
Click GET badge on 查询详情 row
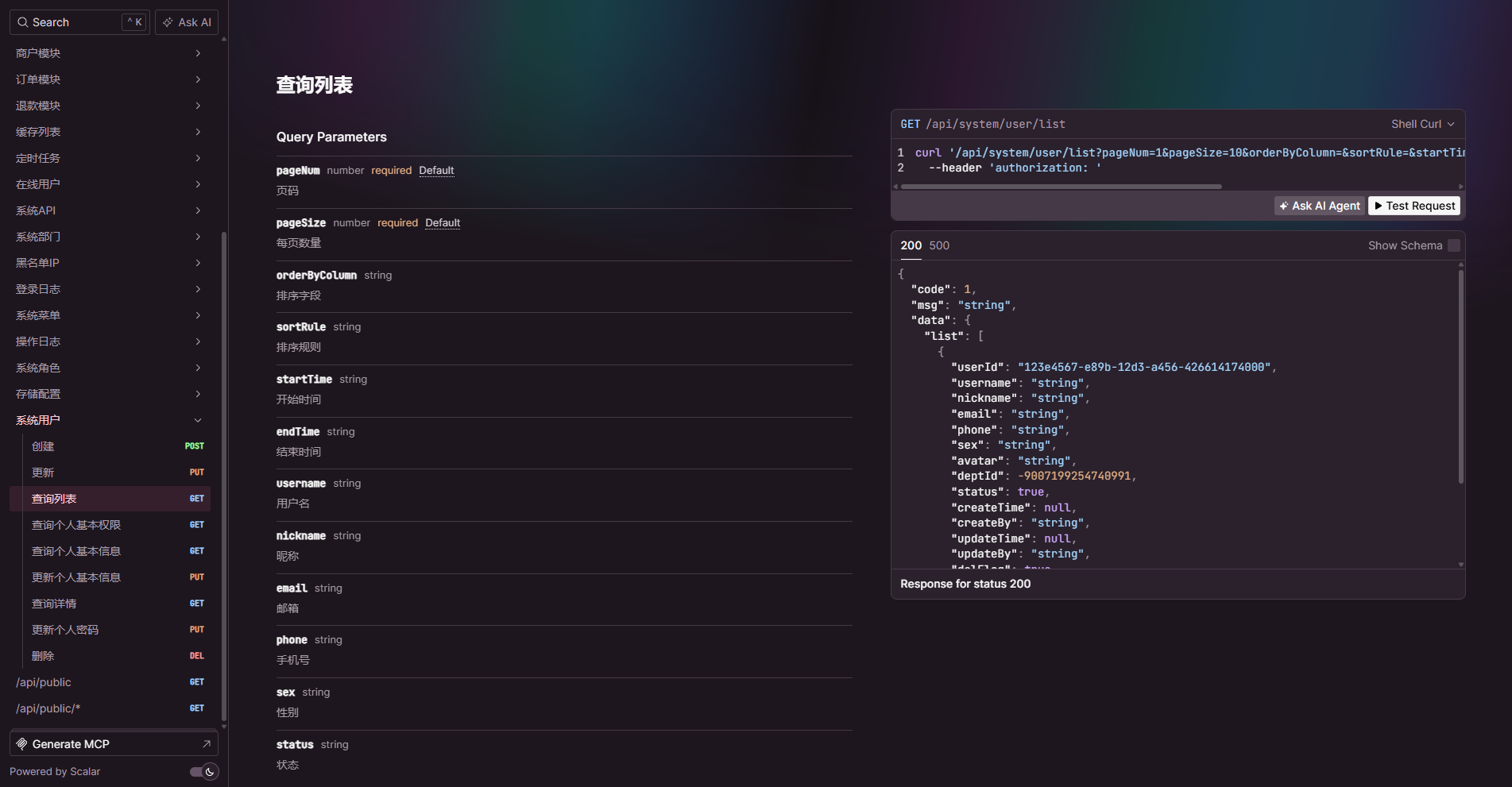click(197, 604)
